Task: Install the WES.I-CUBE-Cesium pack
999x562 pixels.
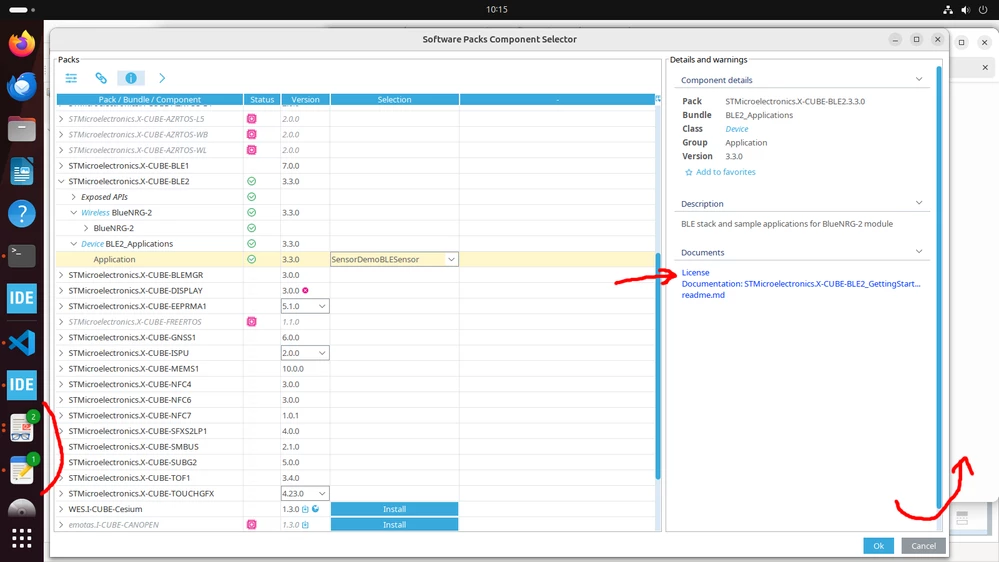Action: pyautogui.click(x=394, y=509)
